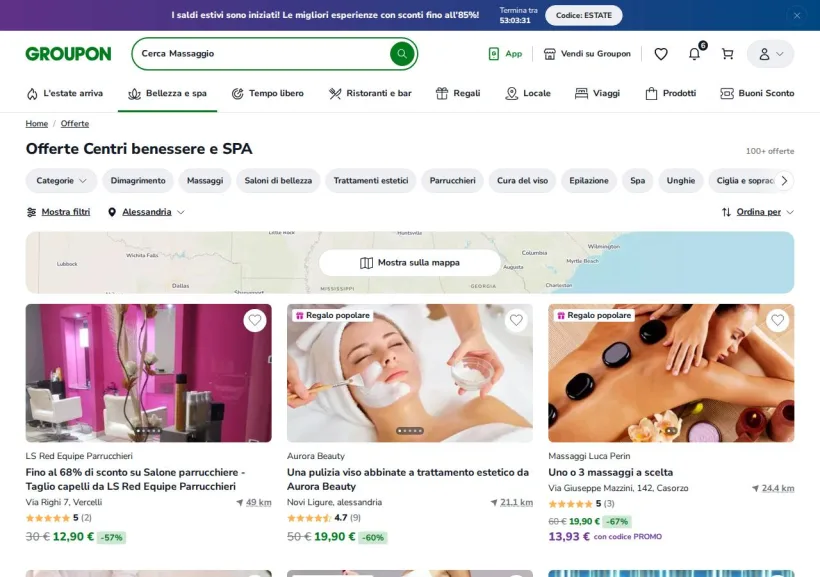Open L'estate arriva menu

pos(65,93)
